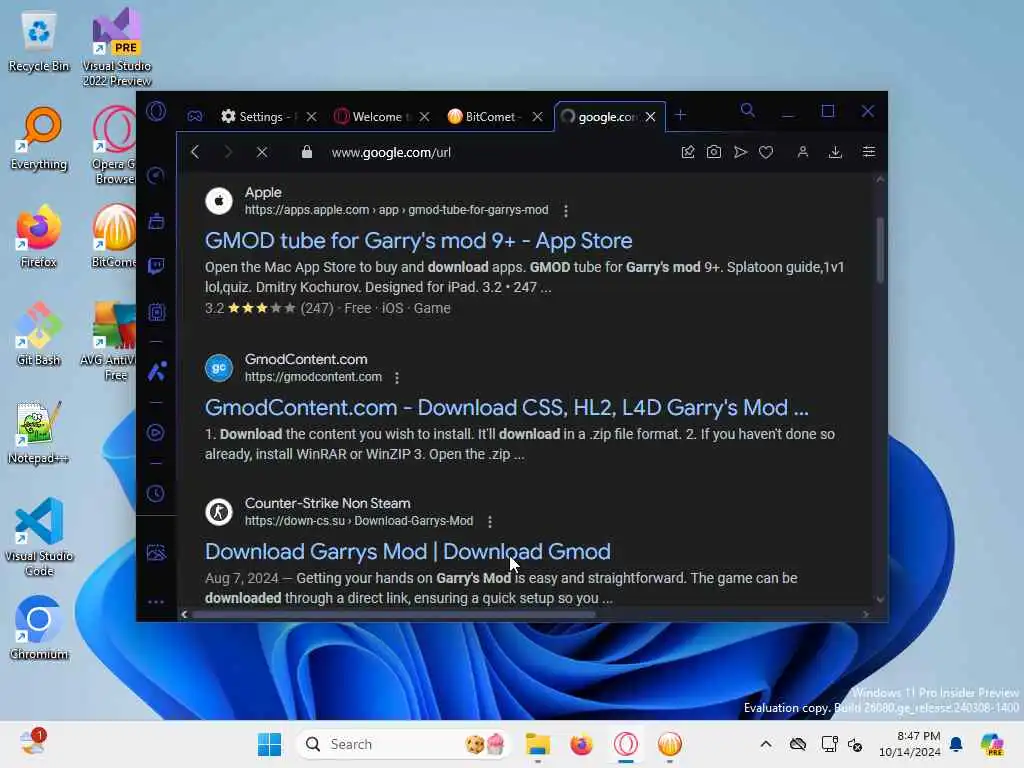The width and height of the screenshot is (1024, 768).
Task: Open My Flow send icon
Action: (740, 152)
